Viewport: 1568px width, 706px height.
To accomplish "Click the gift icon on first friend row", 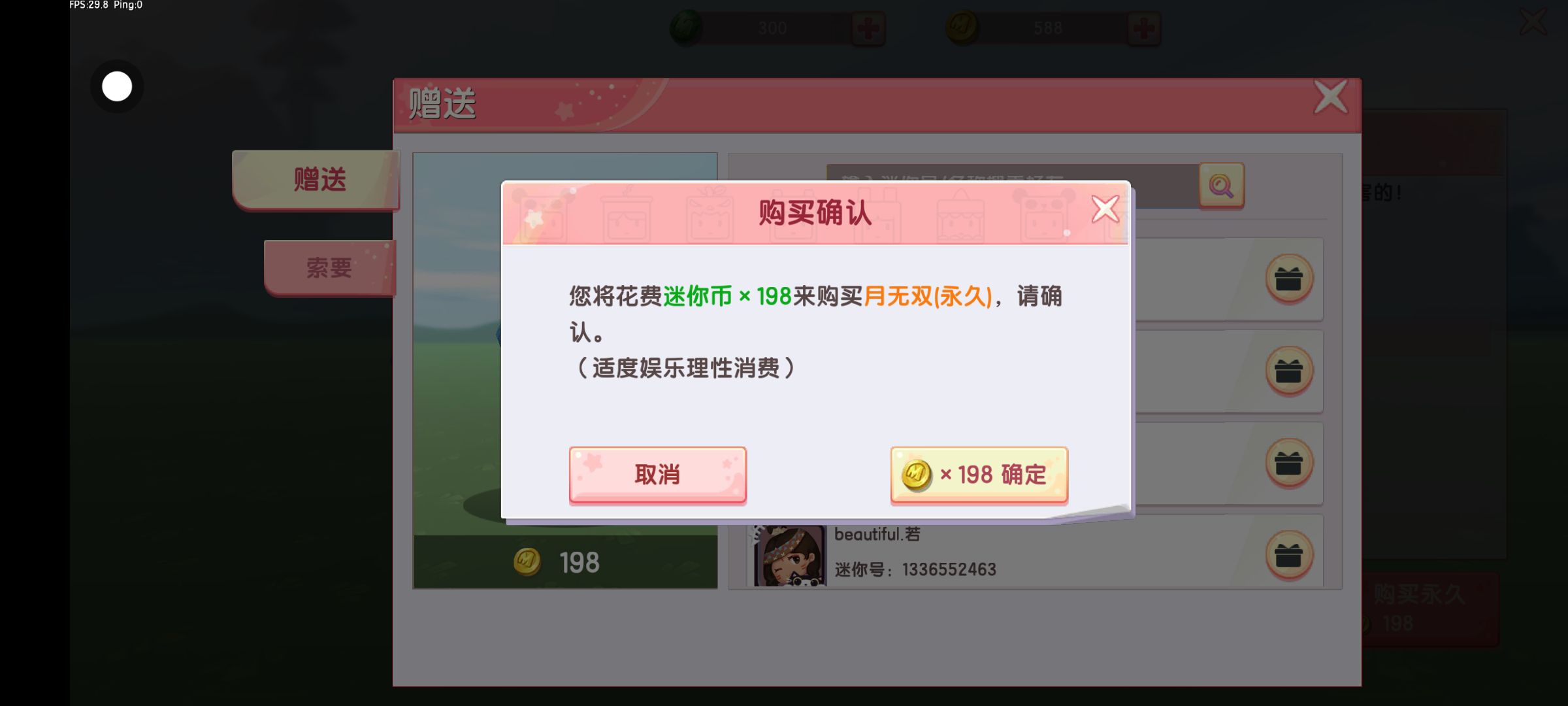I will pyautogui.click(x=1289, y=279).
